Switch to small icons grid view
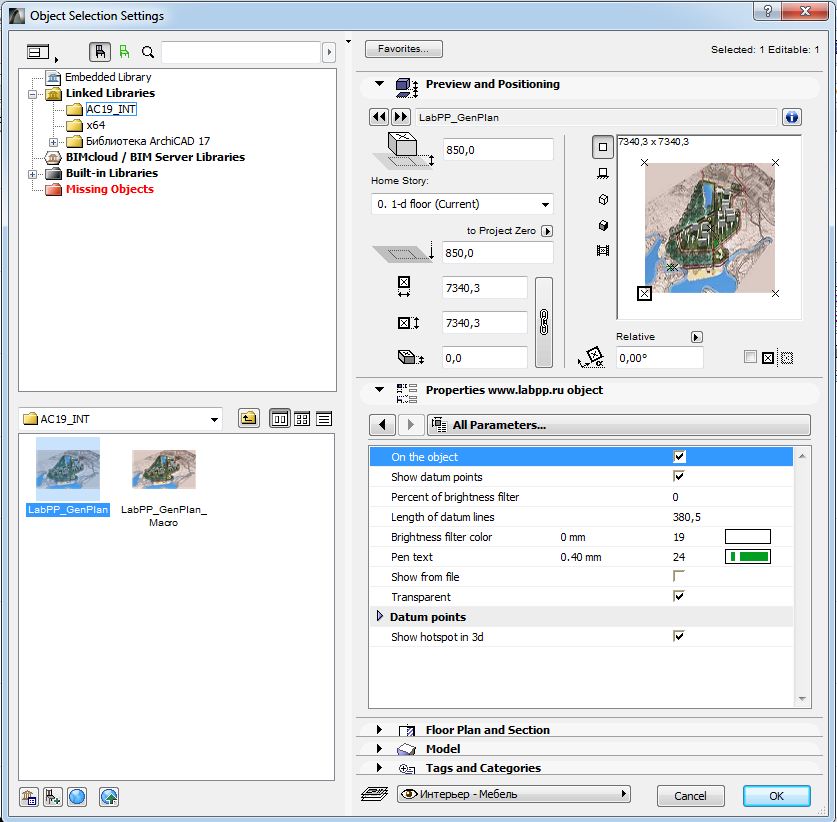The image size is (837, 822). 302,419
